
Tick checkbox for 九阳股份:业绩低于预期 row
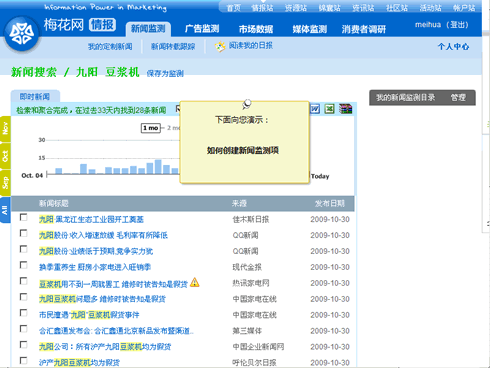click(x=23, y=249)
